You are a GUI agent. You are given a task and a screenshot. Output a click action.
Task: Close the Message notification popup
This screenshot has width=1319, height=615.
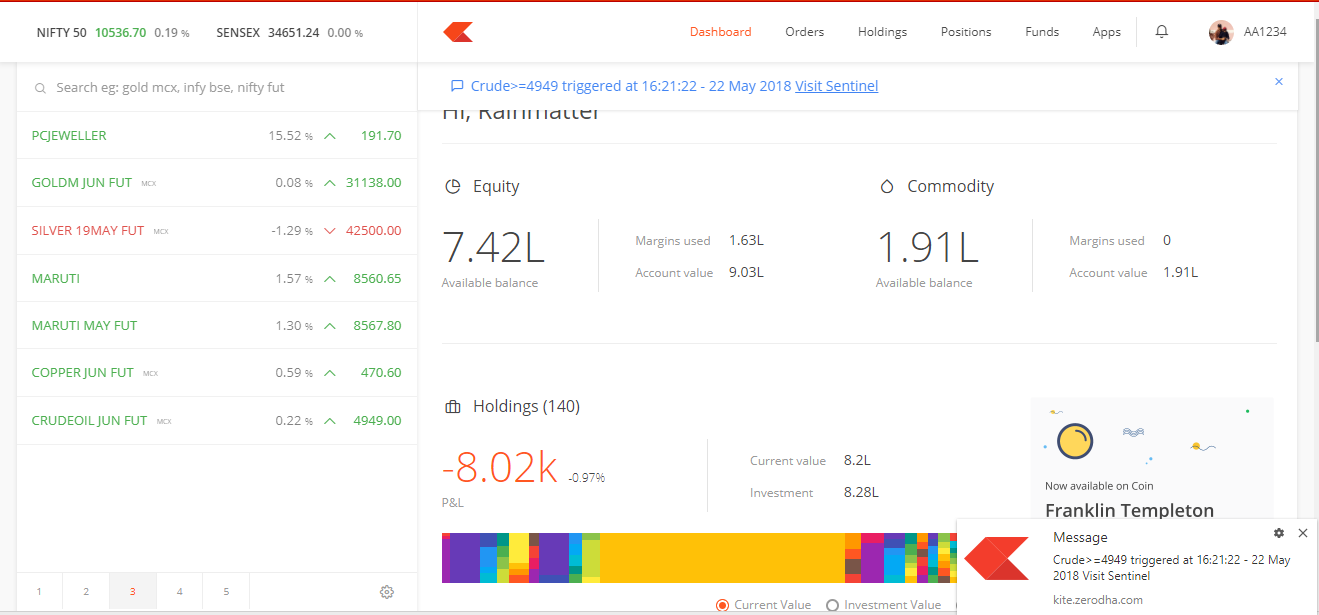click(1302, 533)
